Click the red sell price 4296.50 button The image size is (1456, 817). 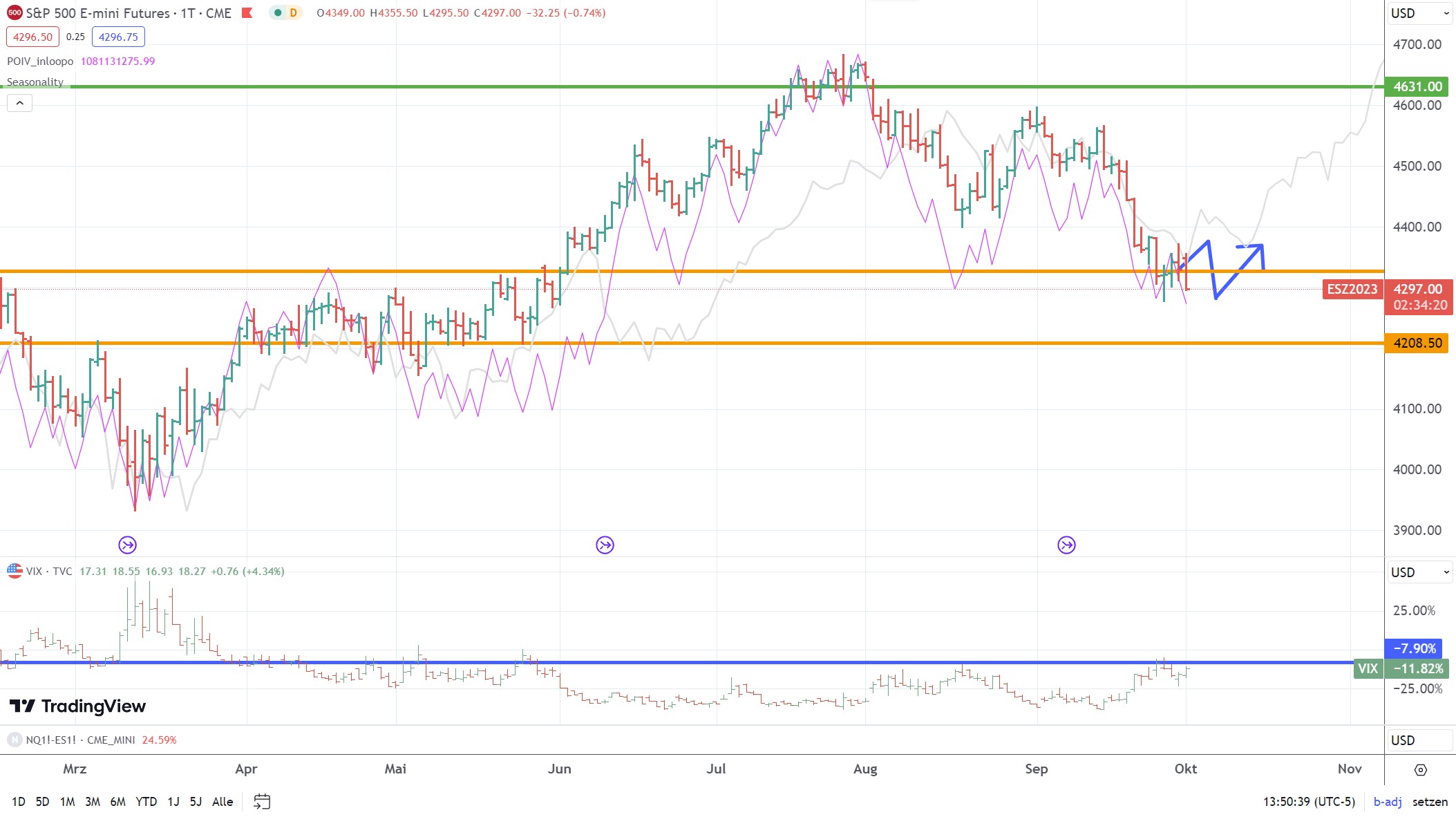pos(32,37)
